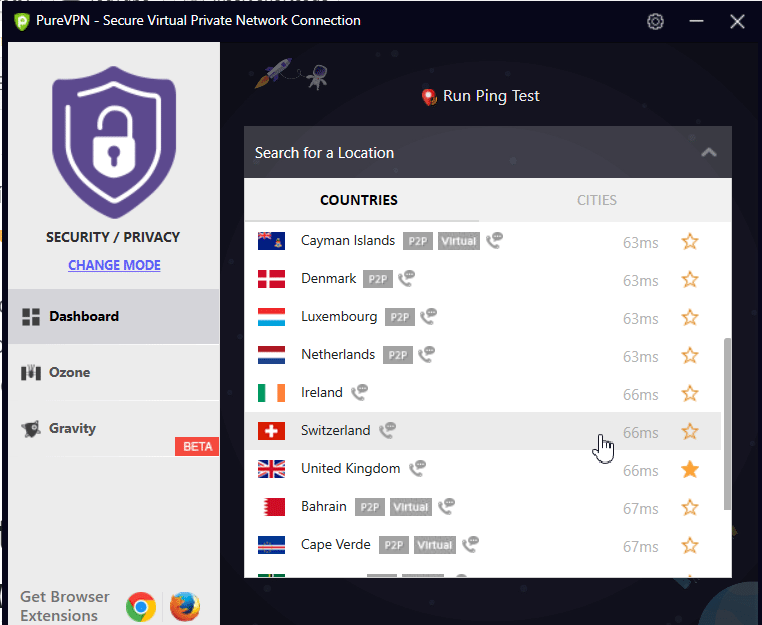Favorite Bahrain with its star
Viewport: 762px width, 625px height.
coord(690,507)
